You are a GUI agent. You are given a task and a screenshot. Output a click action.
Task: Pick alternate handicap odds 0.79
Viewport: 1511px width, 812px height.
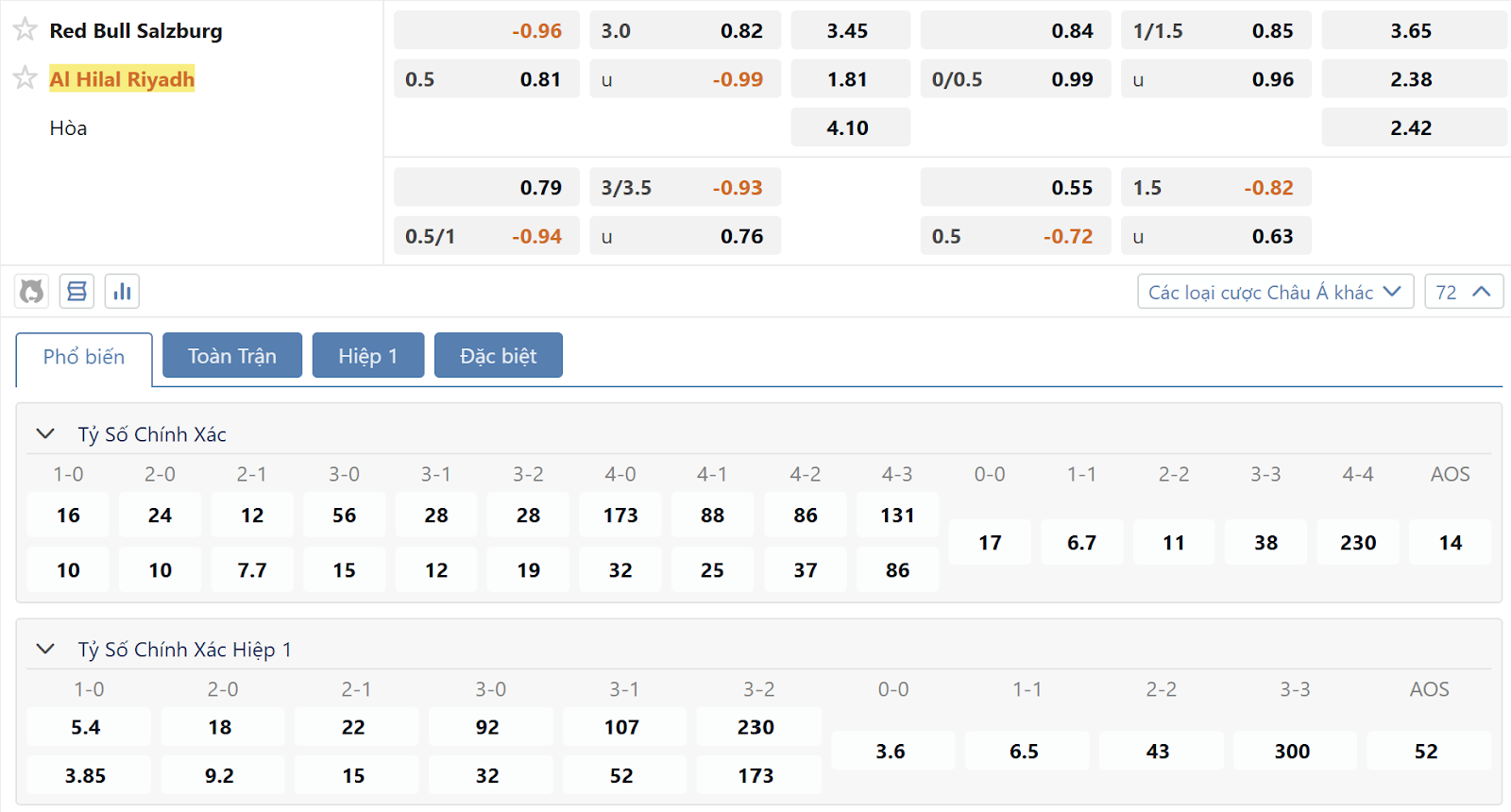[x=486, y=187]
